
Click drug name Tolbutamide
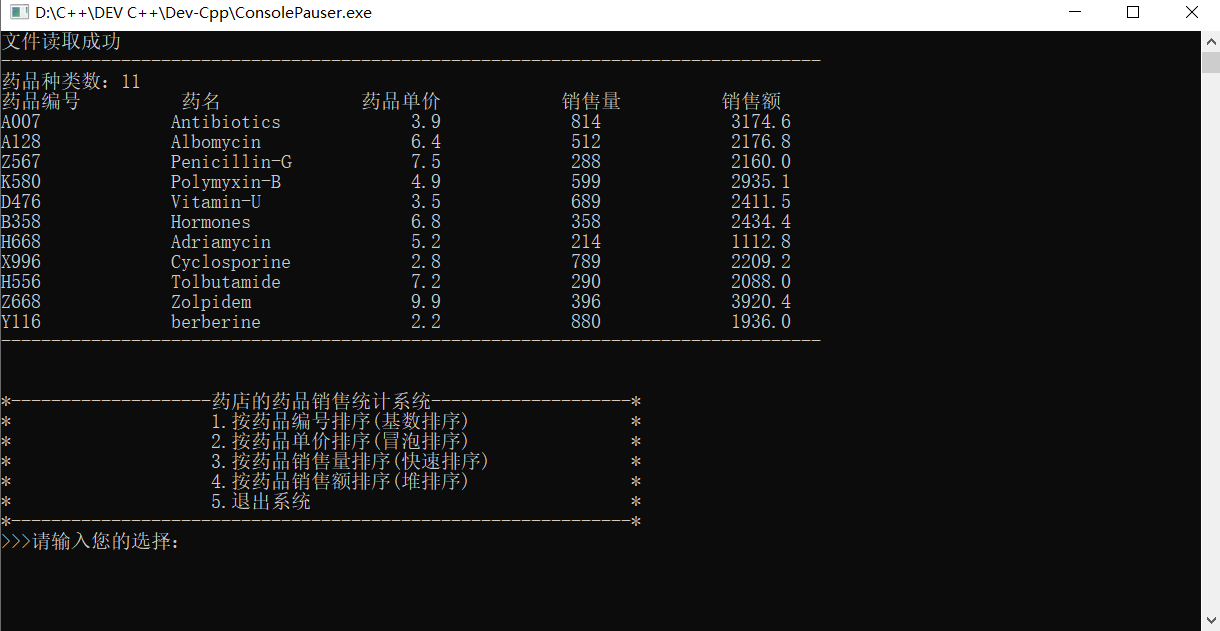point(226,282)
